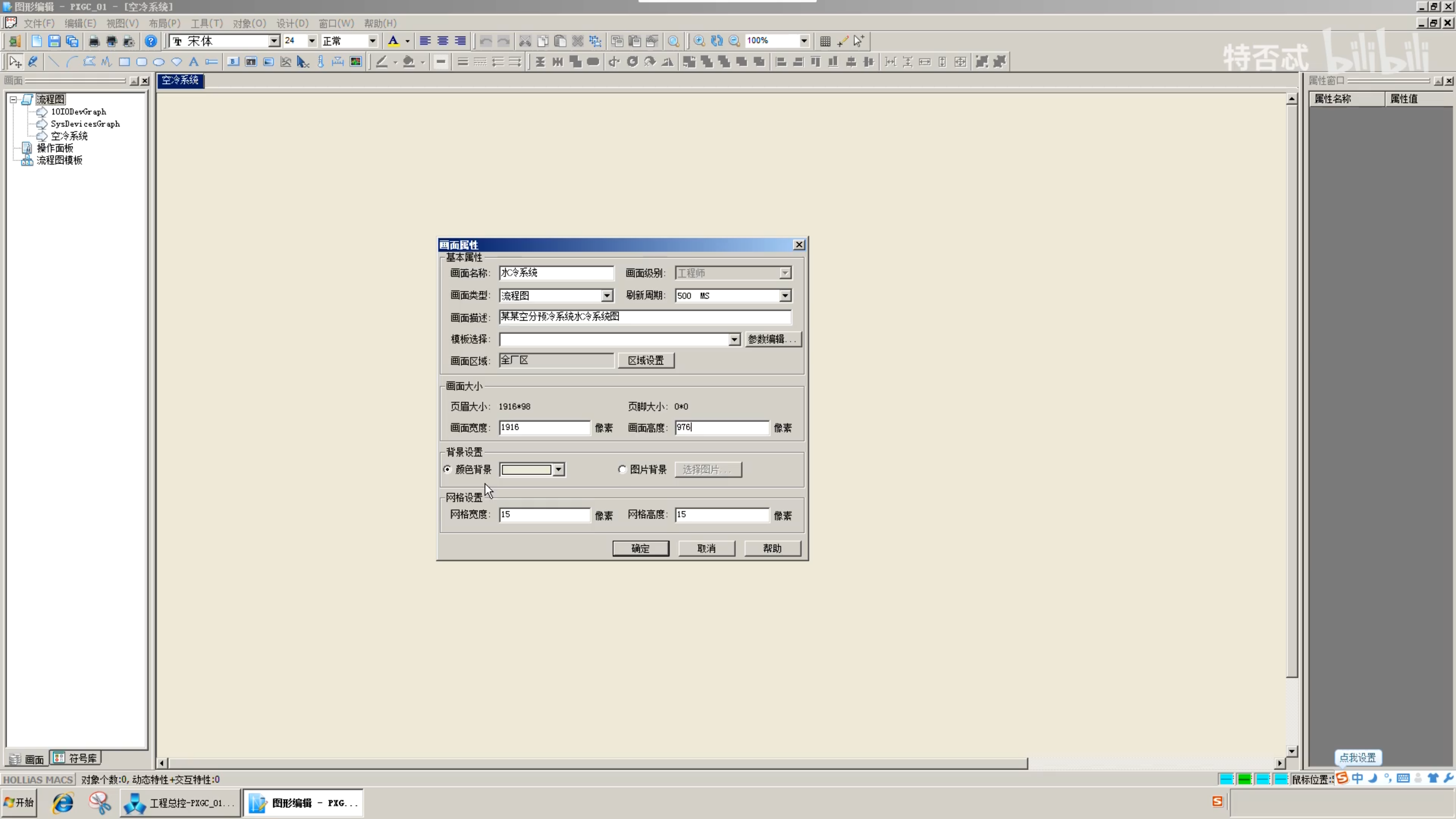
Task: Open the 工具(T) menu
Action: [x=206, y=23]
